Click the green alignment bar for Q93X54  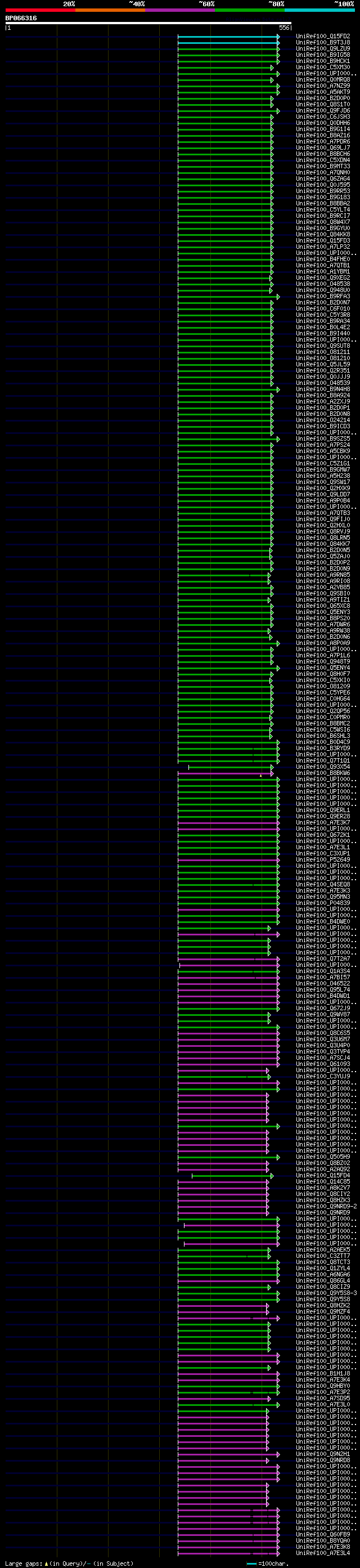[231, 767]
